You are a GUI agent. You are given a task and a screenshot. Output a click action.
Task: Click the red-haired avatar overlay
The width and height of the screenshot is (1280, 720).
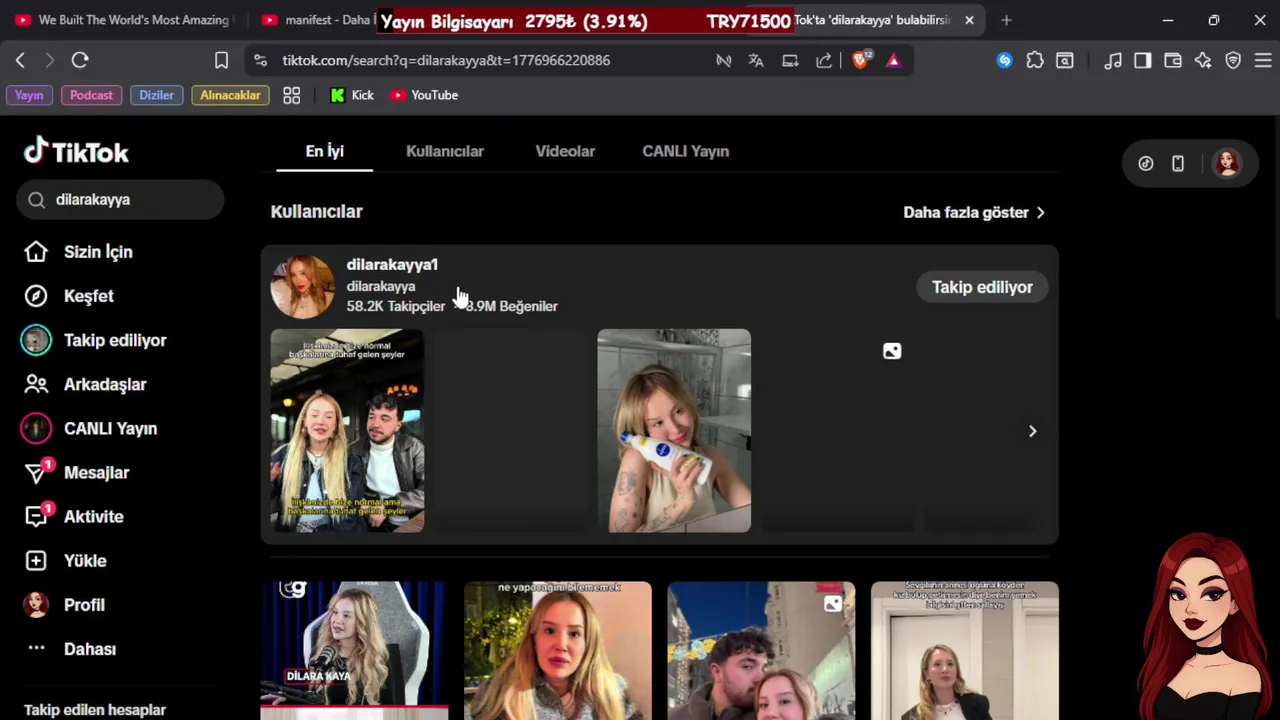click(x=1207, y=625)
